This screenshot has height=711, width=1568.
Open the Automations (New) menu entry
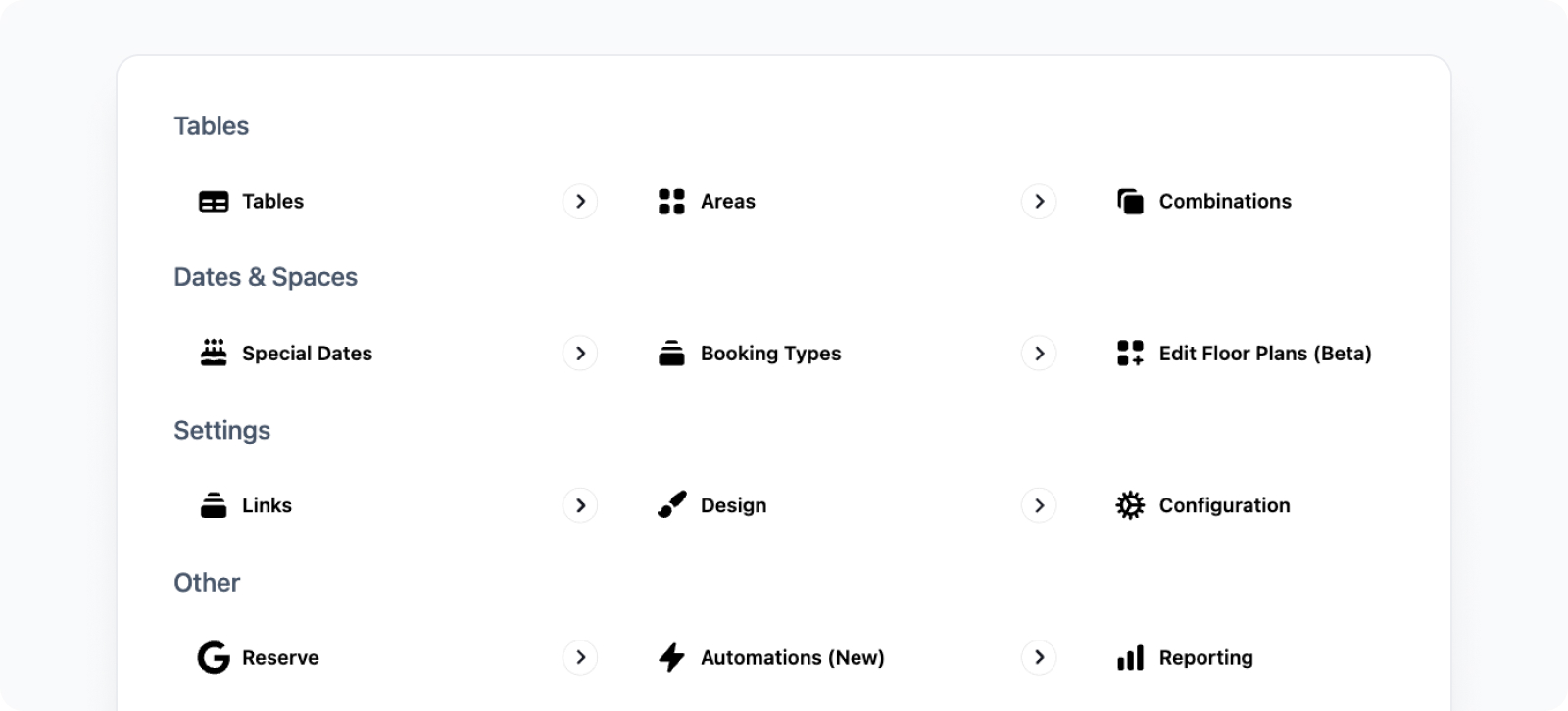857,657
